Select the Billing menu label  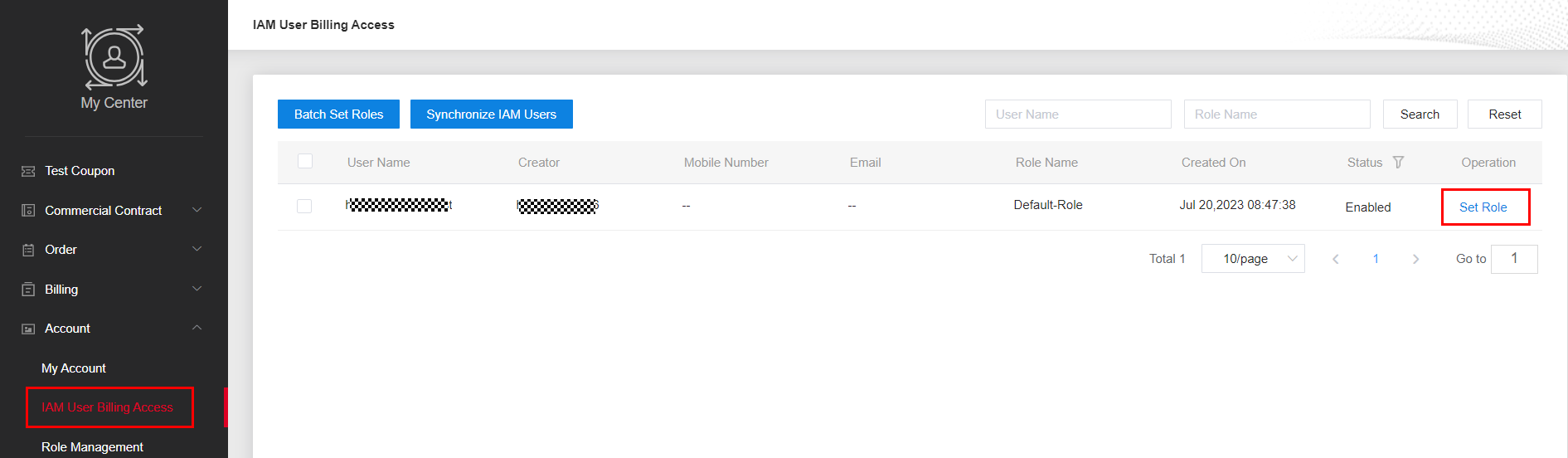point(61,290)
